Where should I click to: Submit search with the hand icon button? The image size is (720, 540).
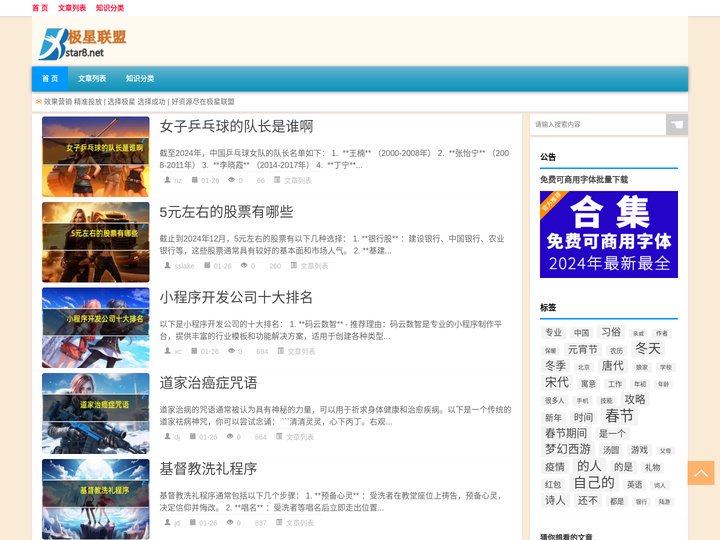[676, 124]
